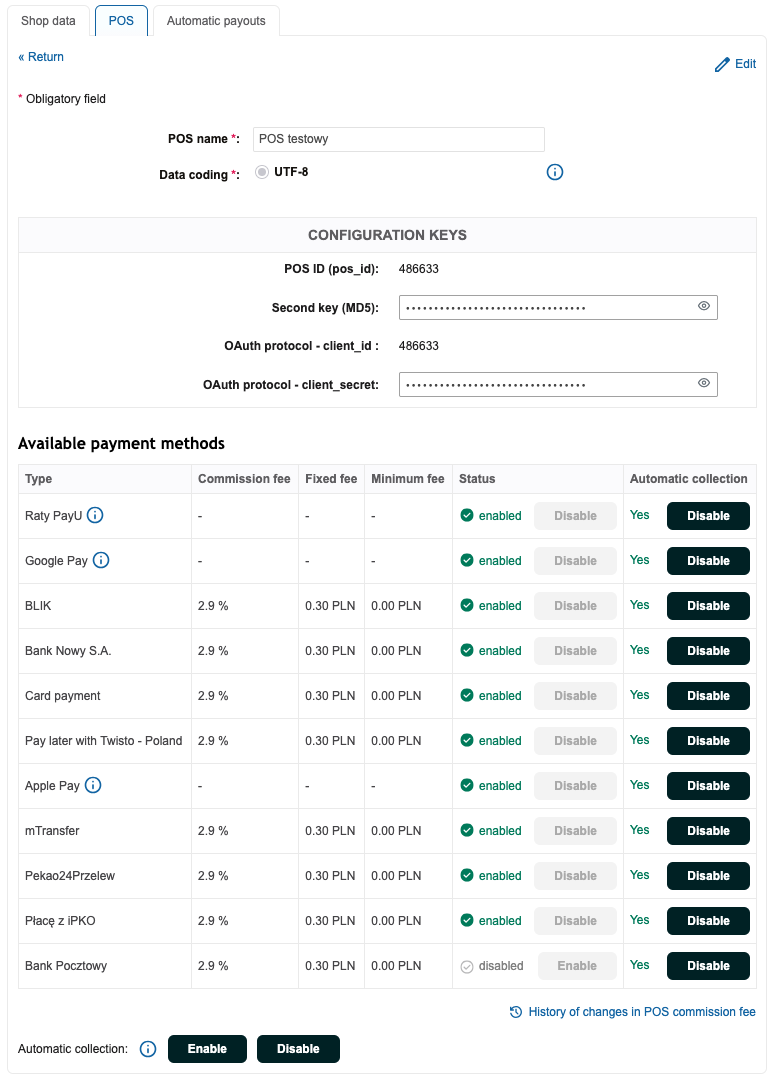Viewport: 774px width, 1079px height.
Task: Show the OAuth client_secret value
Action: [x=704, y=384]
